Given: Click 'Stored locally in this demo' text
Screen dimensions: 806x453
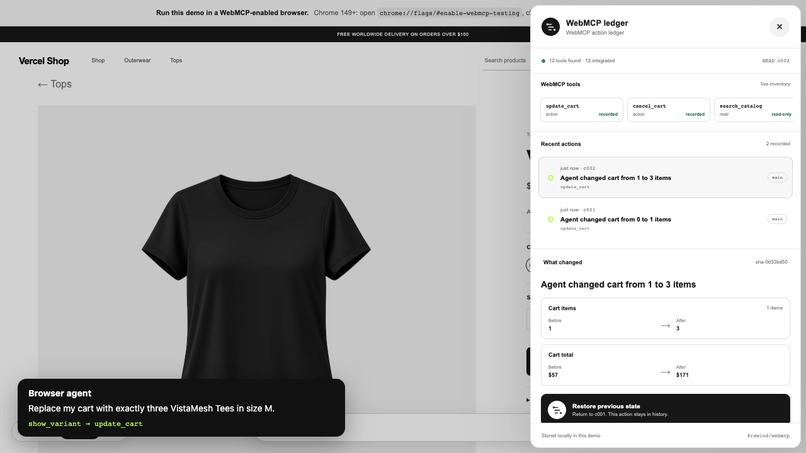Looking at the screenshot, I should tap(571, 436).
